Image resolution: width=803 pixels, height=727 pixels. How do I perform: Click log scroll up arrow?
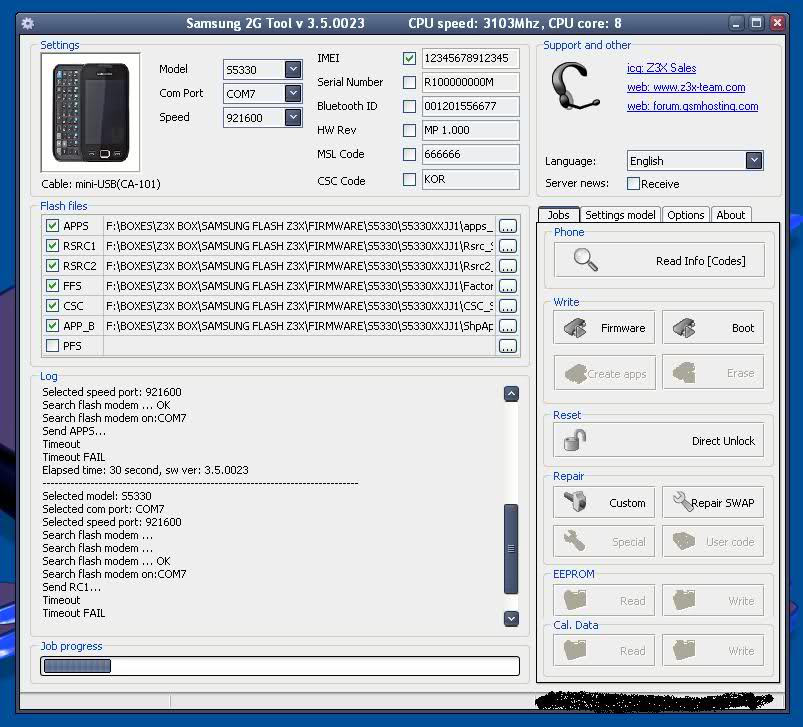(511, 394)
